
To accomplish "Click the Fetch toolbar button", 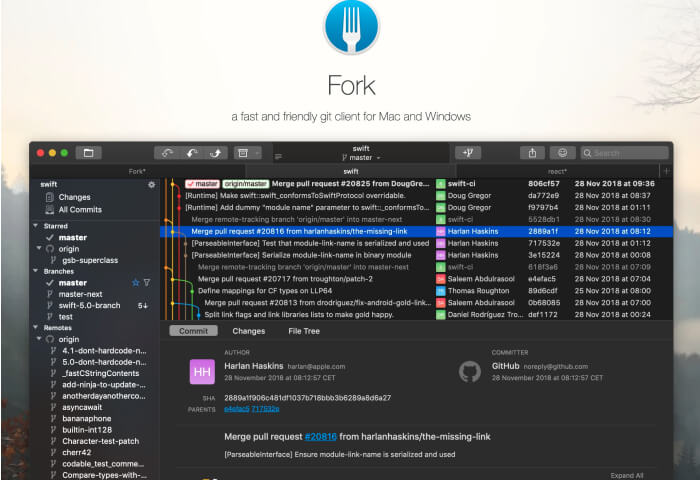I will [167, 153].
